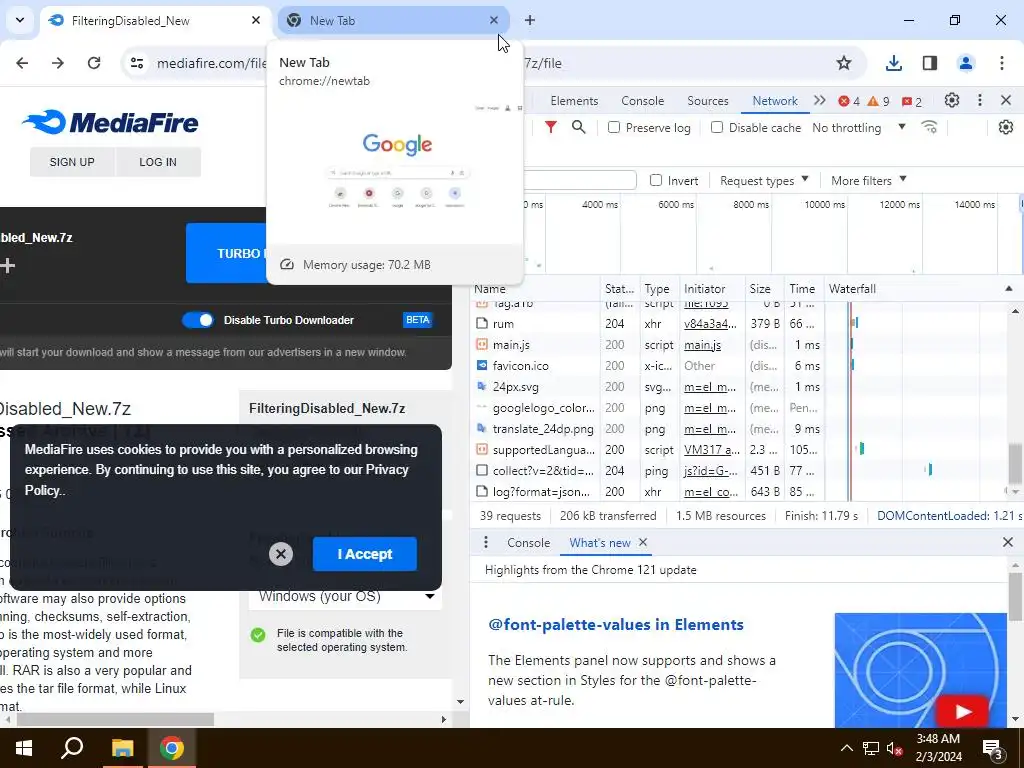Click the MediaFire logo

pos(110,122)
